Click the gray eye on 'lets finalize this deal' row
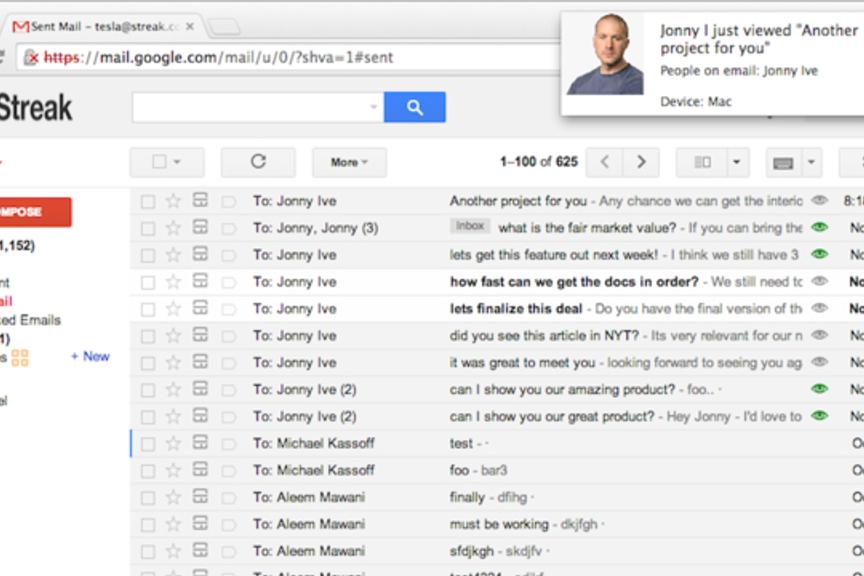Screen dimensions: 864x576 point(819,308)
